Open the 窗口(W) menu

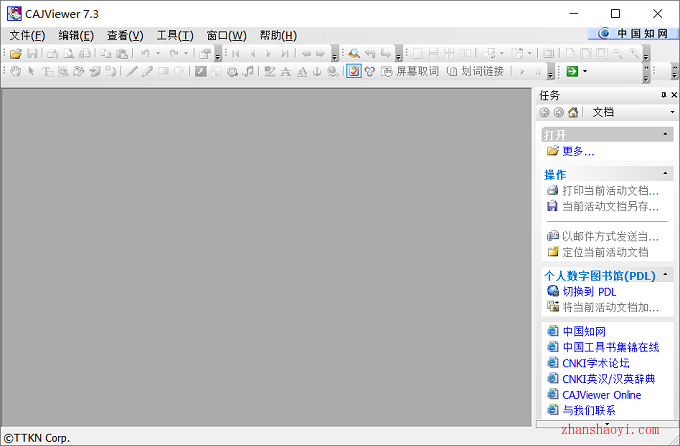pos(226,36)
